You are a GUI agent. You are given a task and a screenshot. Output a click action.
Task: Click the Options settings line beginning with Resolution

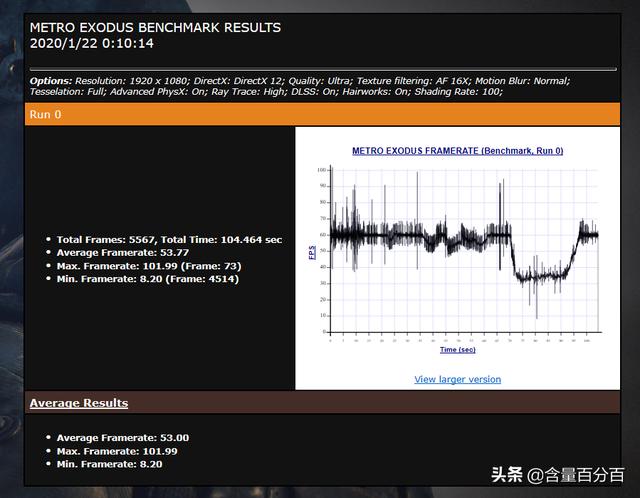(x=300, y=81)
